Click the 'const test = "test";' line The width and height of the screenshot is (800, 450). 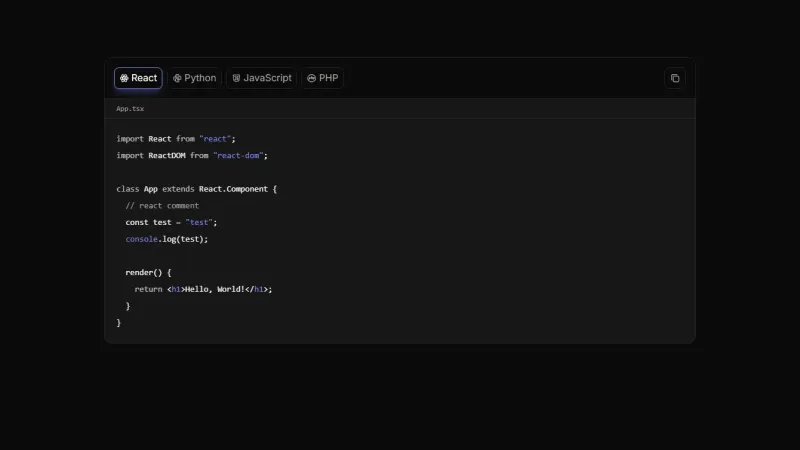click(x=171, y=222)
